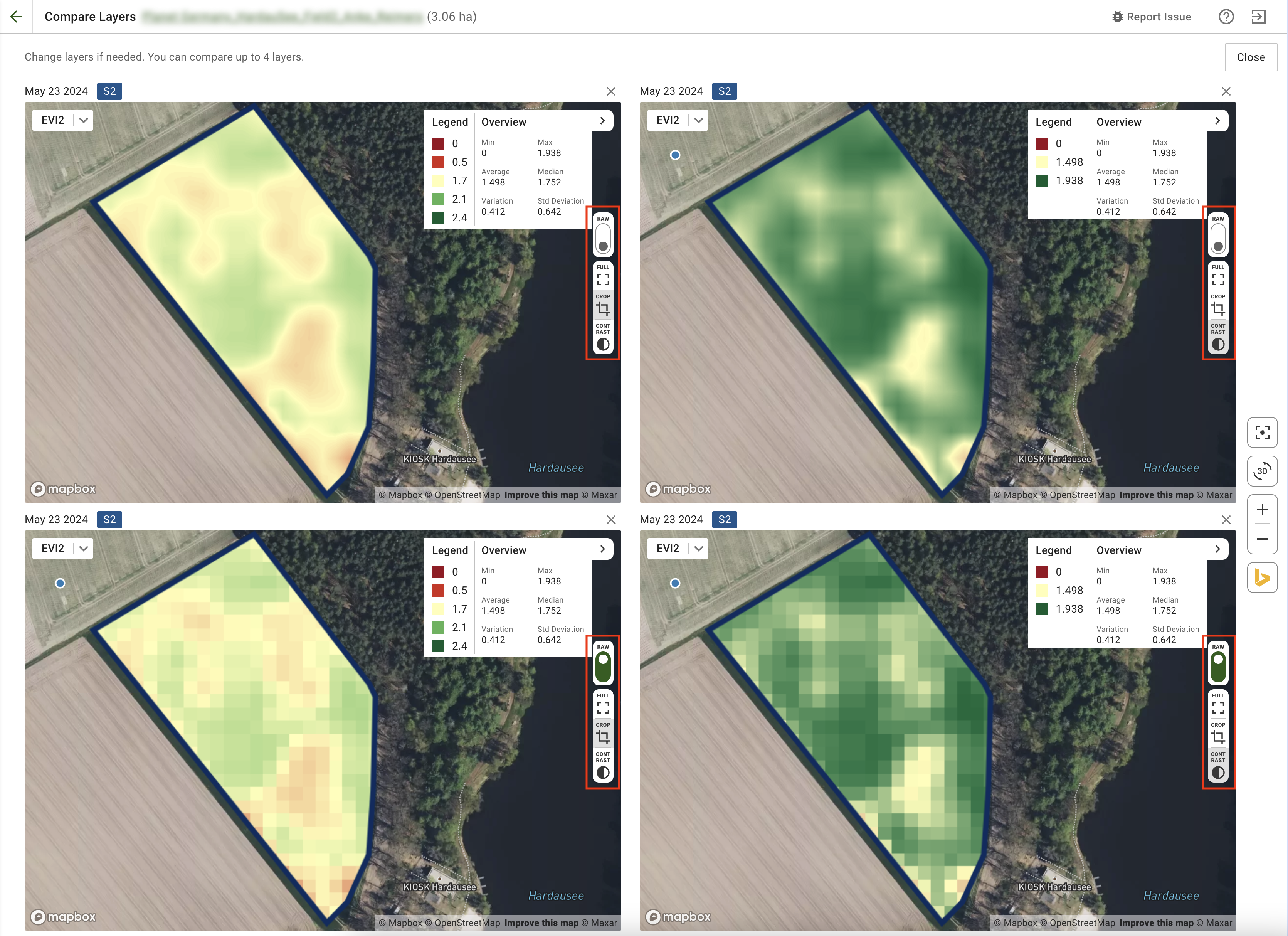Click the back arrow beside Compare Layers

[17, 17]
